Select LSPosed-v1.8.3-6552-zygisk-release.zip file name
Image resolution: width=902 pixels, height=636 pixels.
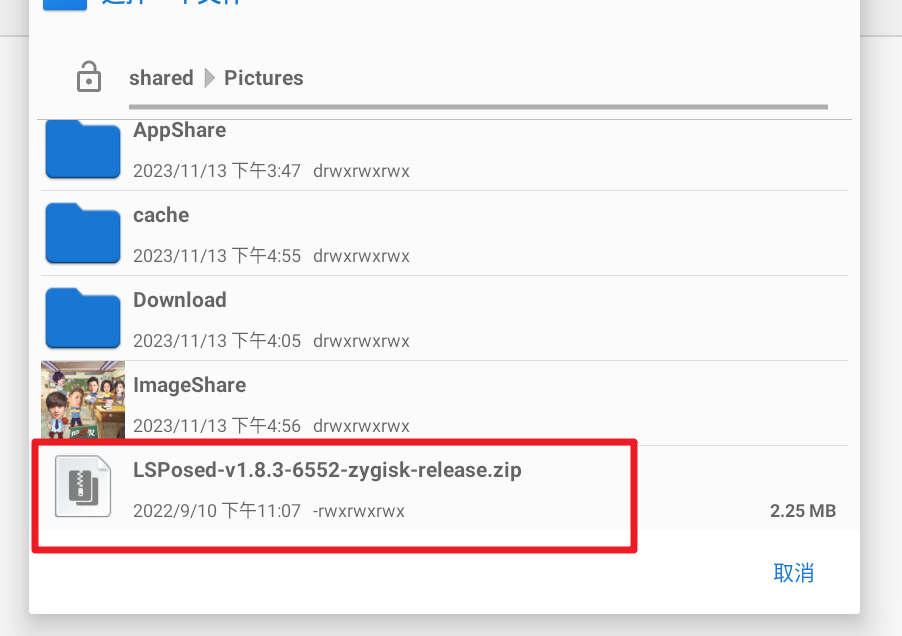(327, 470)
